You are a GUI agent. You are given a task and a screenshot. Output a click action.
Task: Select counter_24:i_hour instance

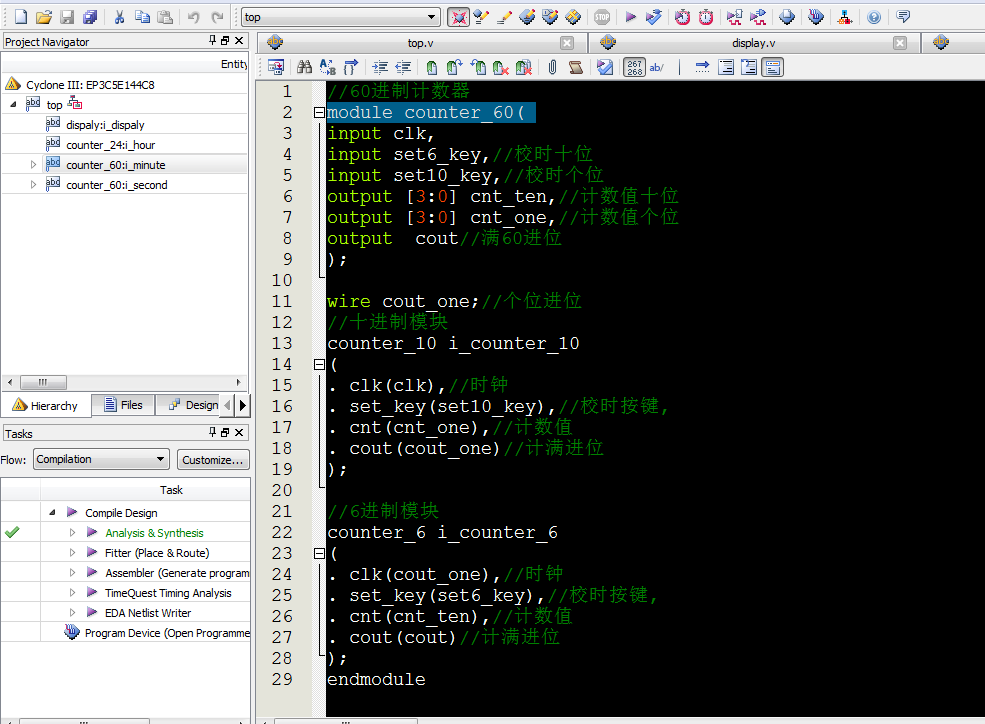click(x=111, y=145)
